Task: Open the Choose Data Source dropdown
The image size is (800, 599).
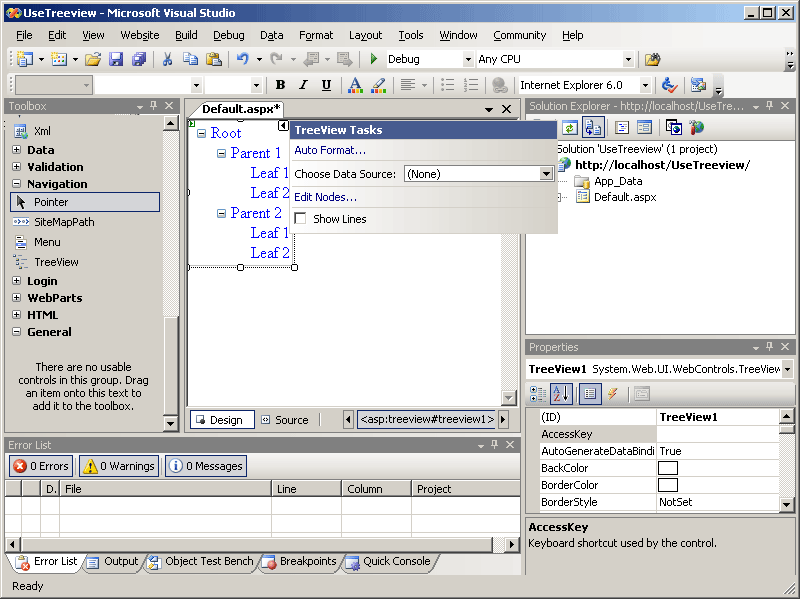Action: point(546,174)
